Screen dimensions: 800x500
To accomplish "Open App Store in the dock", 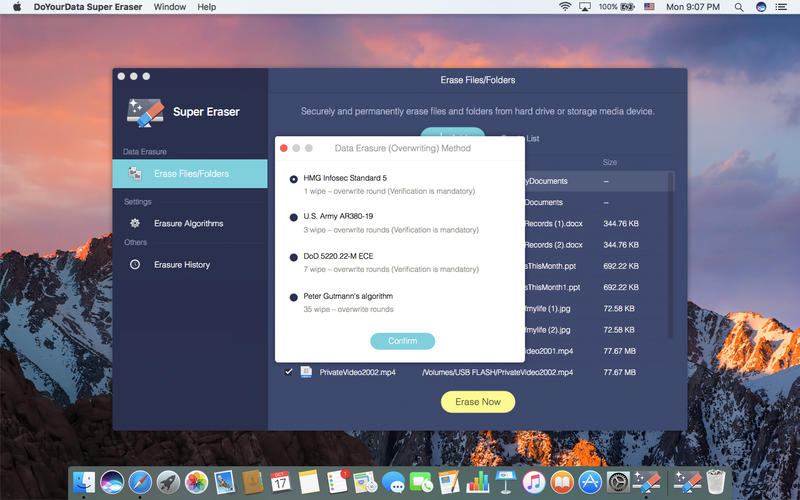I will point(590,482).
